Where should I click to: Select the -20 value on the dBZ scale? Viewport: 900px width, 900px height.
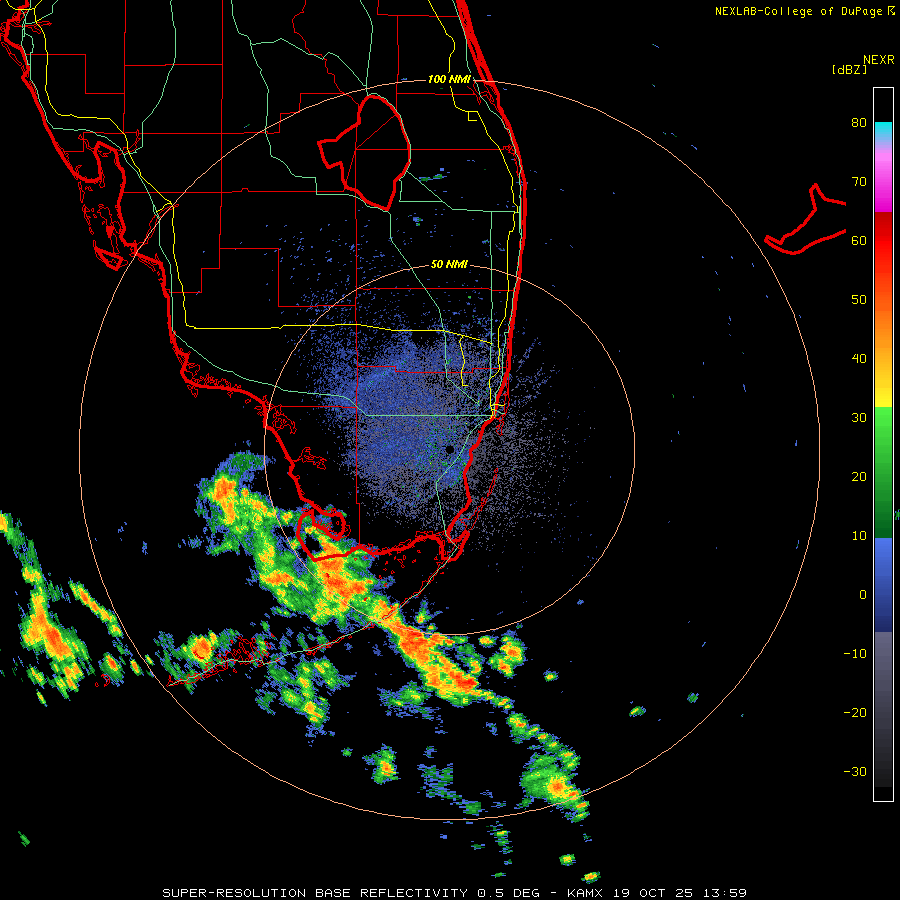855,713
